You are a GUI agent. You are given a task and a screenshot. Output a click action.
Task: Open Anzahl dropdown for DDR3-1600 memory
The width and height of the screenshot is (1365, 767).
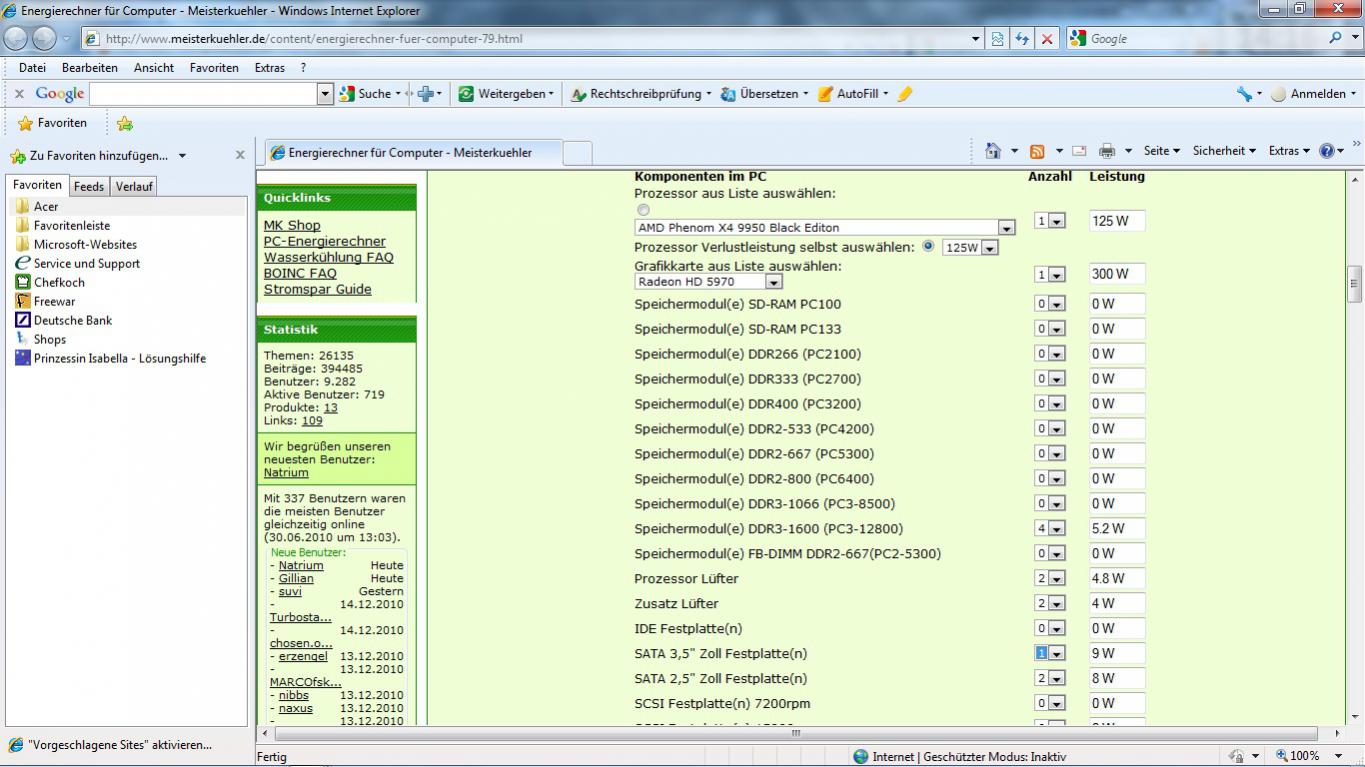coord(1049,528)
